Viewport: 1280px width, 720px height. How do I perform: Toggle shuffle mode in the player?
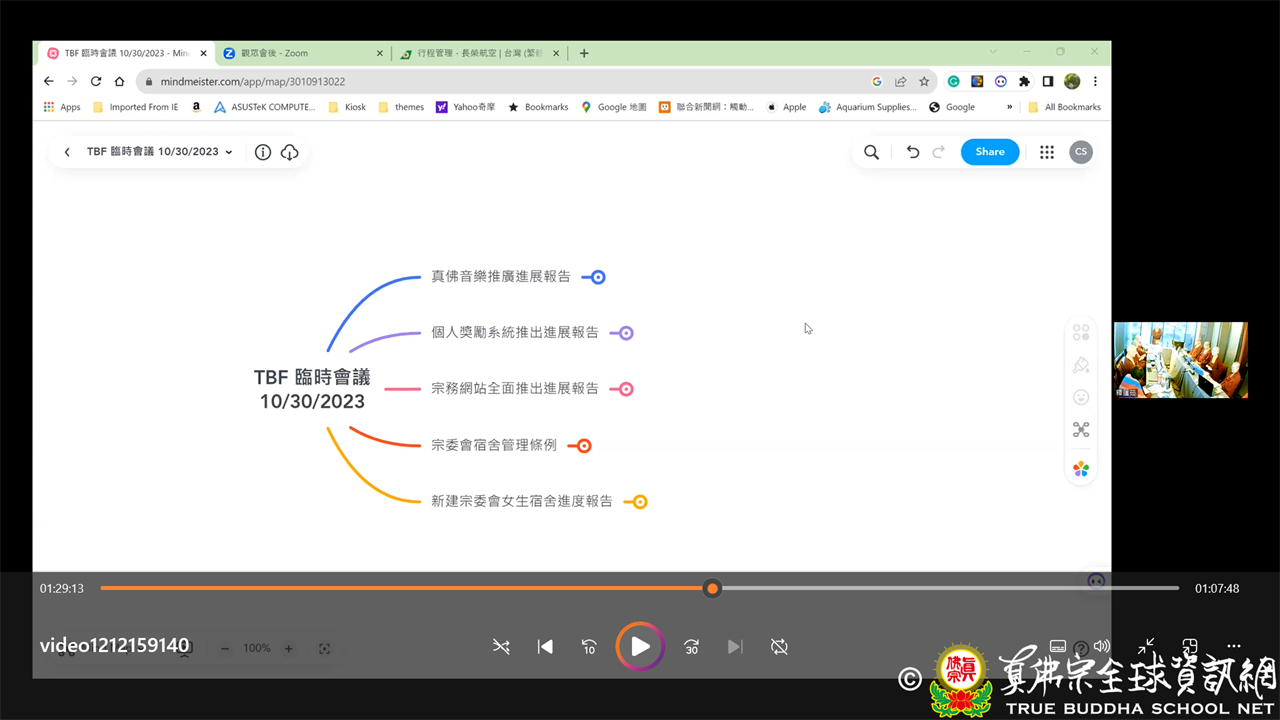pyautogui.click(x=501, y=647)
